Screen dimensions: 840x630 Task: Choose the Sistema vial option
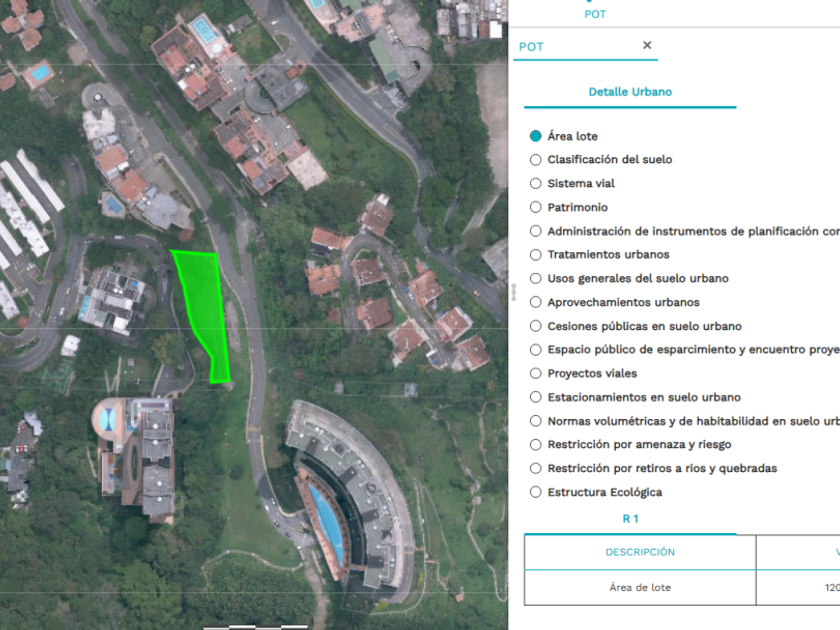(x=536, y=184)
